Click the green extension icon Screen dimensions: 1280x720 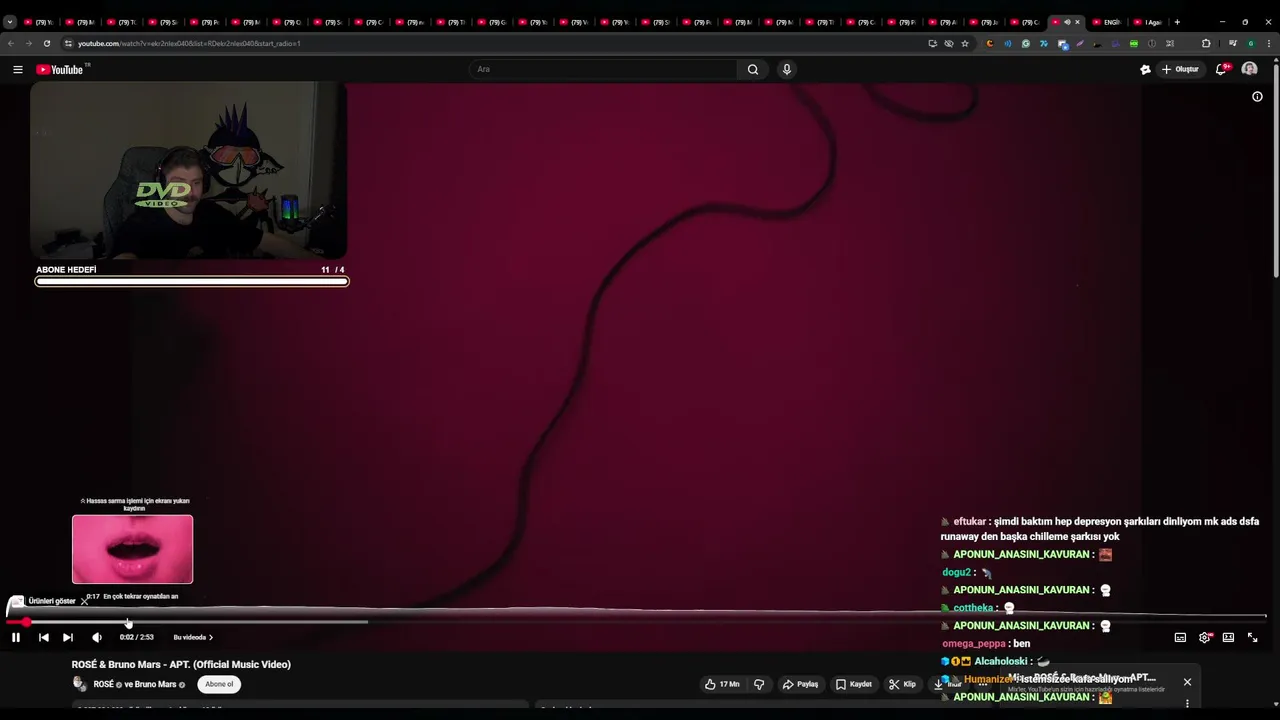click(x=1133, y=43)
